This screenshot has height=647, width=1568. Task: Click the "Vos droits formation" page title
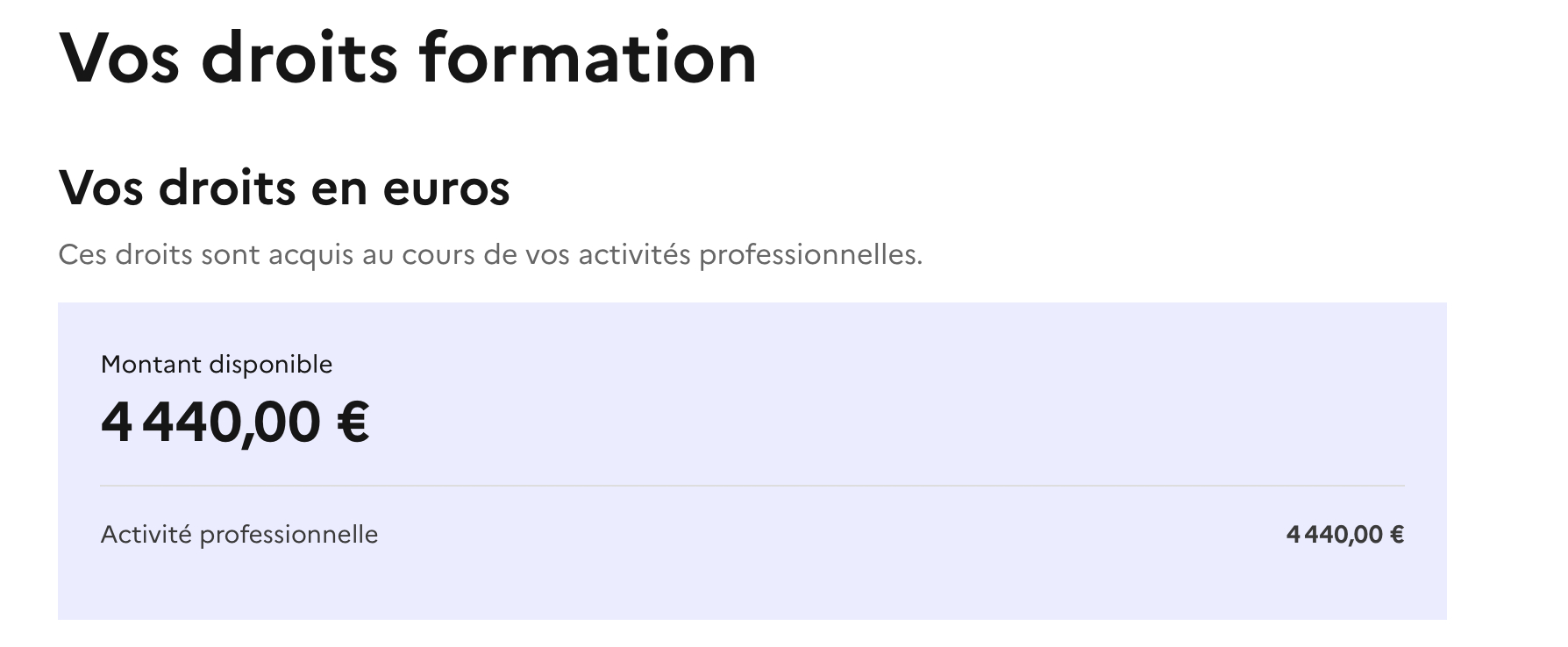(407, 58)
